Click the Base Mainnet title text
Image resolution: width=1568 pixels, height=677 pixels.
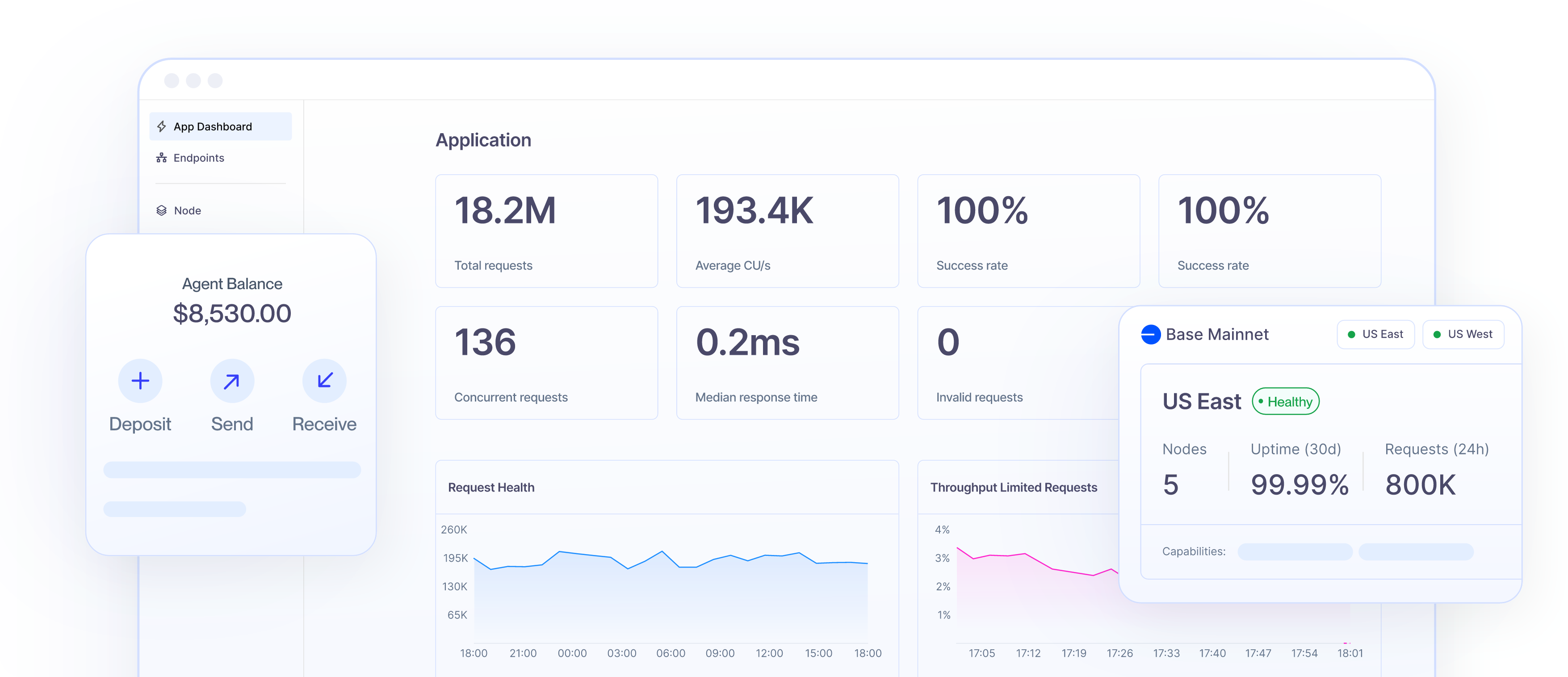1217,334
